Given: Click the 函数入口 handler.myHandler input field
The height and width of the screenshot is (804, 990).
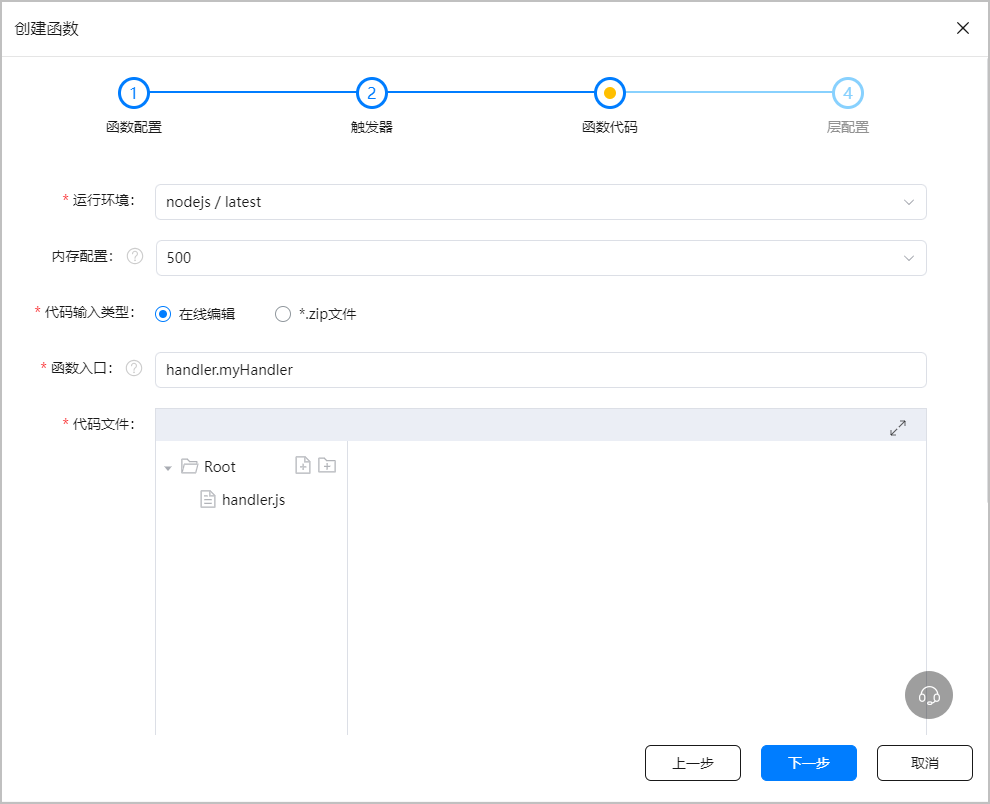Looking at the screenshot, I should pos(540,370).
